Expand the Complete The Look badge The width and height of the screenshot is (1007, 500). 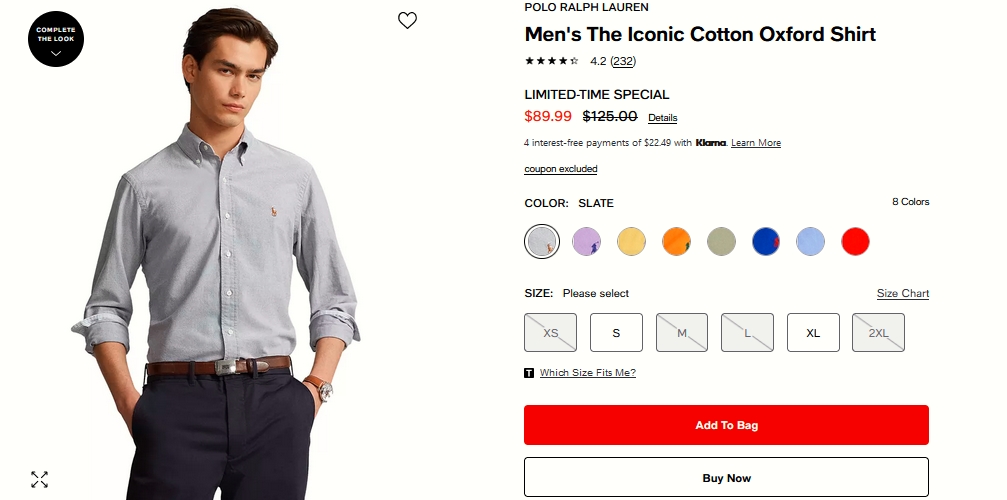coord(56,39)
